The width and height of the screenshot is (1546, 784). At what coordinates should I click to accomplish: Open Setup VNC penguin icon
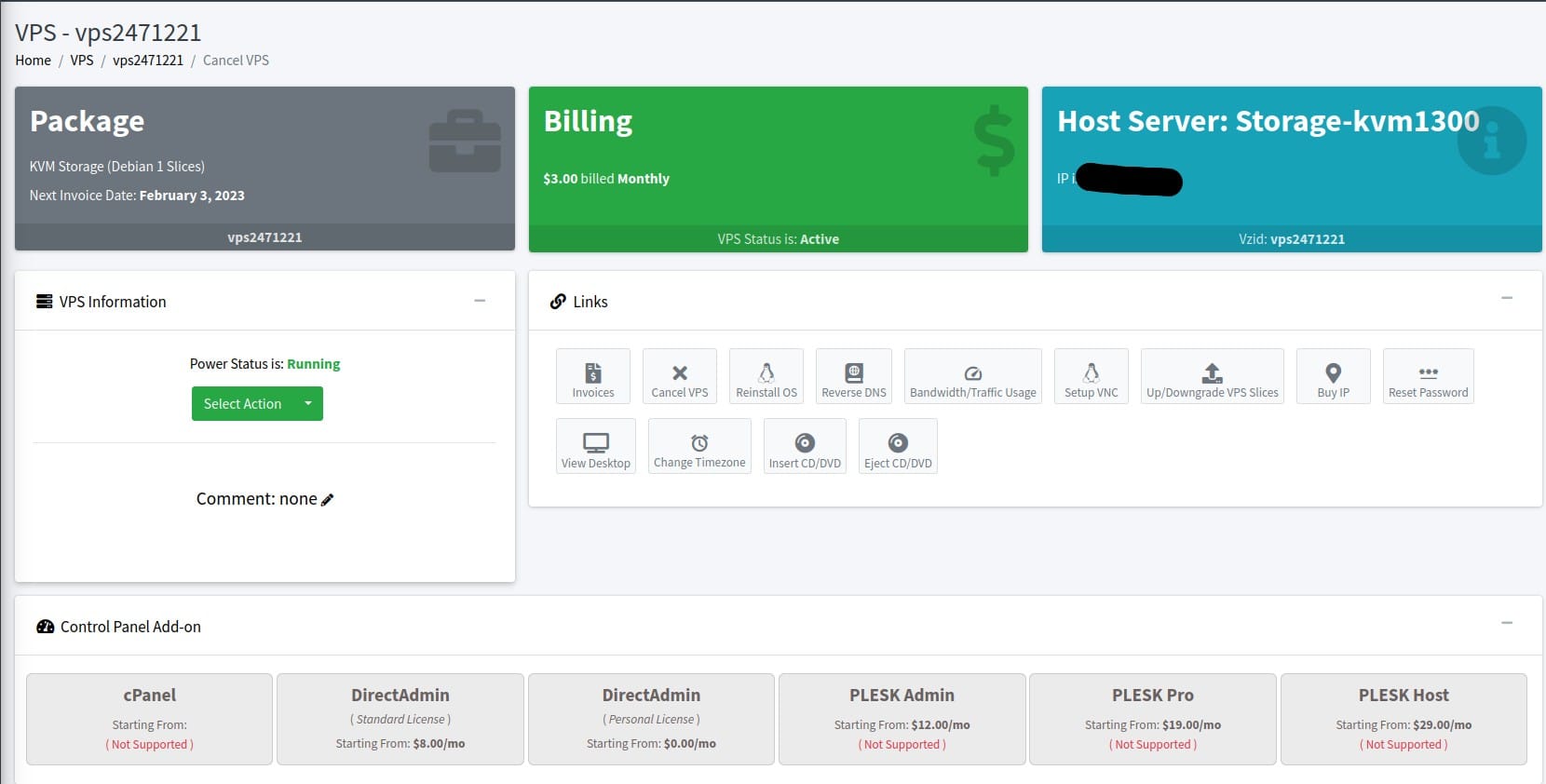[1092, 373]
